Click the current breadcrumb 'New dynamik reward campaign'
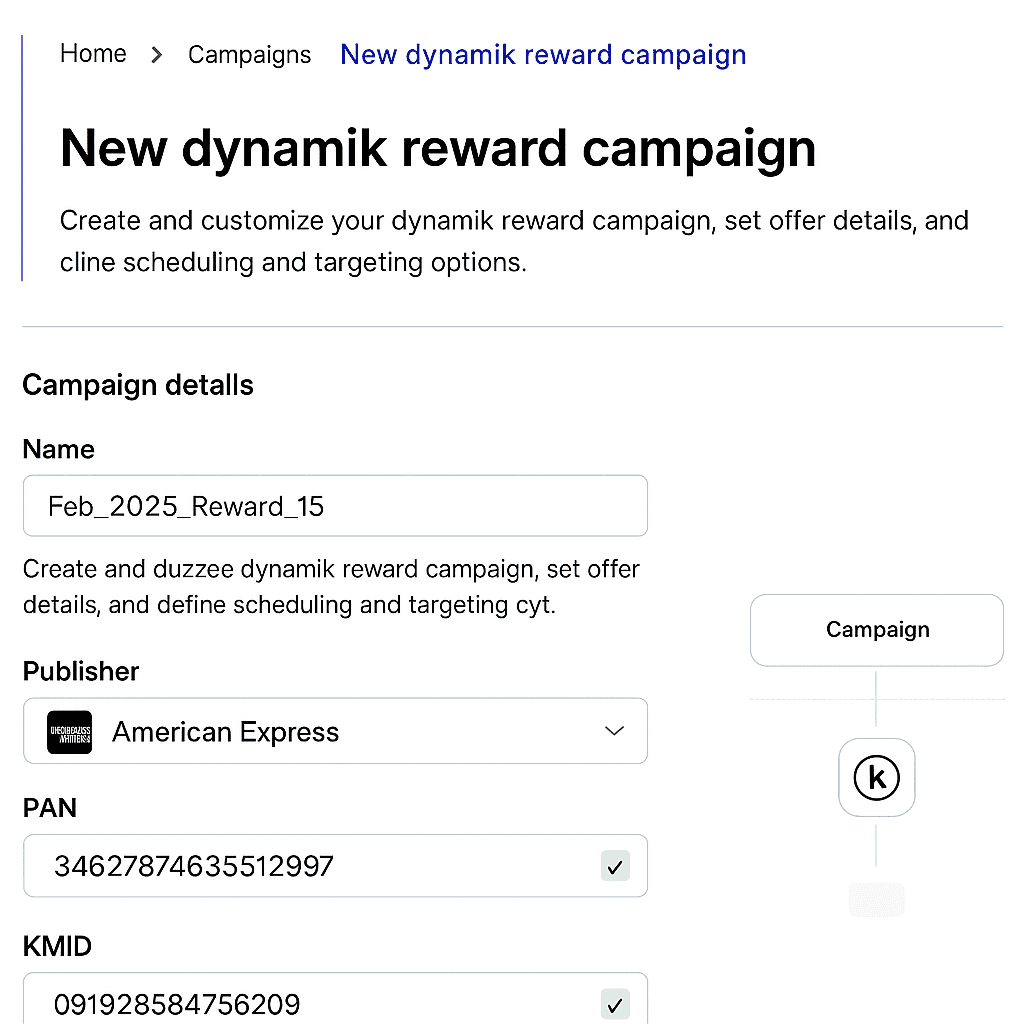This screenshot has width=1024, height=1024. [543, 55]
